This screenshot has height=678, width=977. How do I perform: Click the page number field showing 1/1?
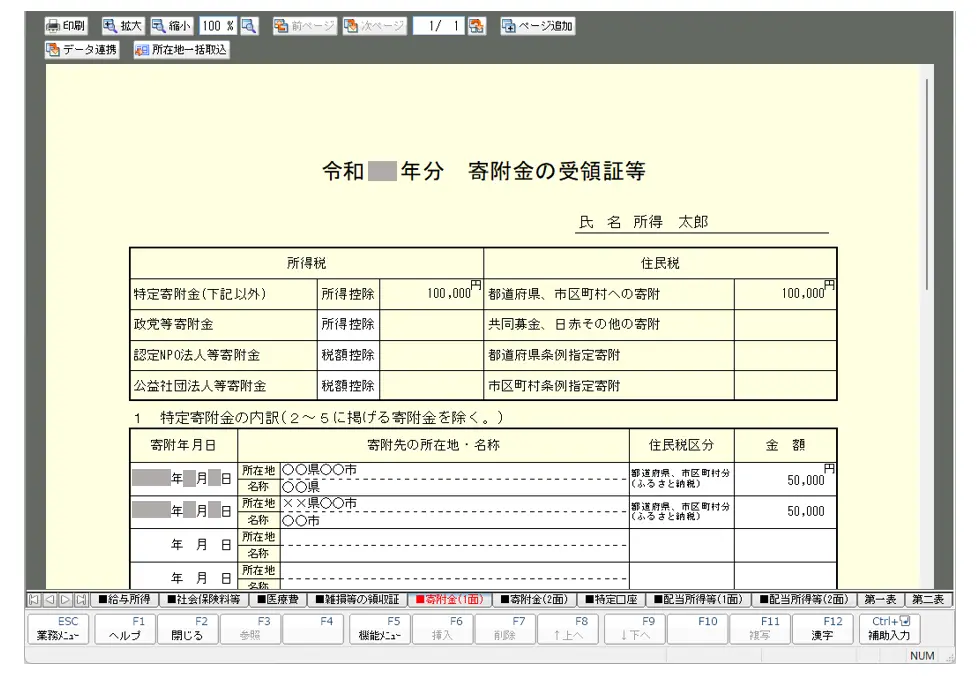pos(439,26)
